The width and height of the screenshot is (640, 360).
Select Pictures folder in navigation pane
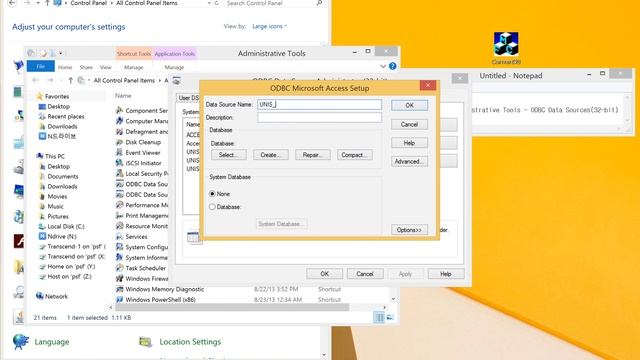click(x=58, y=216)
